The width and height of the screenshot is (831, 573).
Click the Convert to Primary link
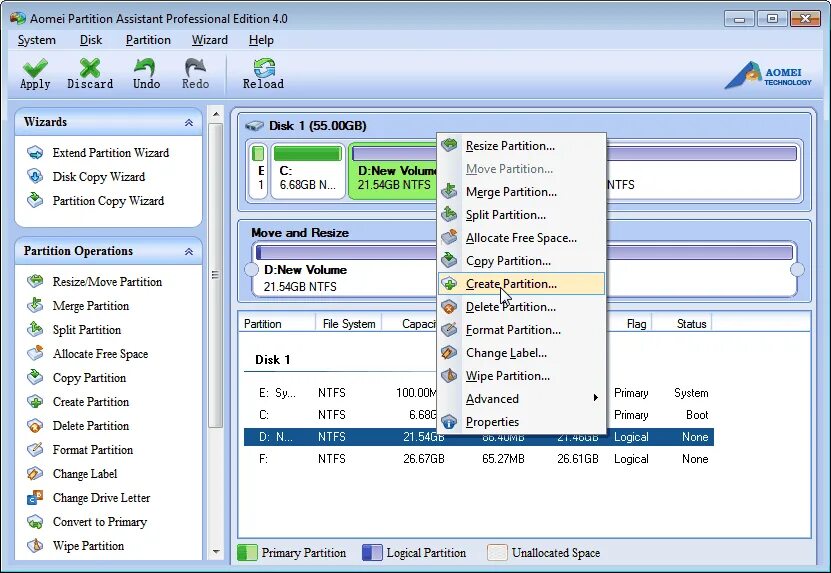click(x=100, y=522)
